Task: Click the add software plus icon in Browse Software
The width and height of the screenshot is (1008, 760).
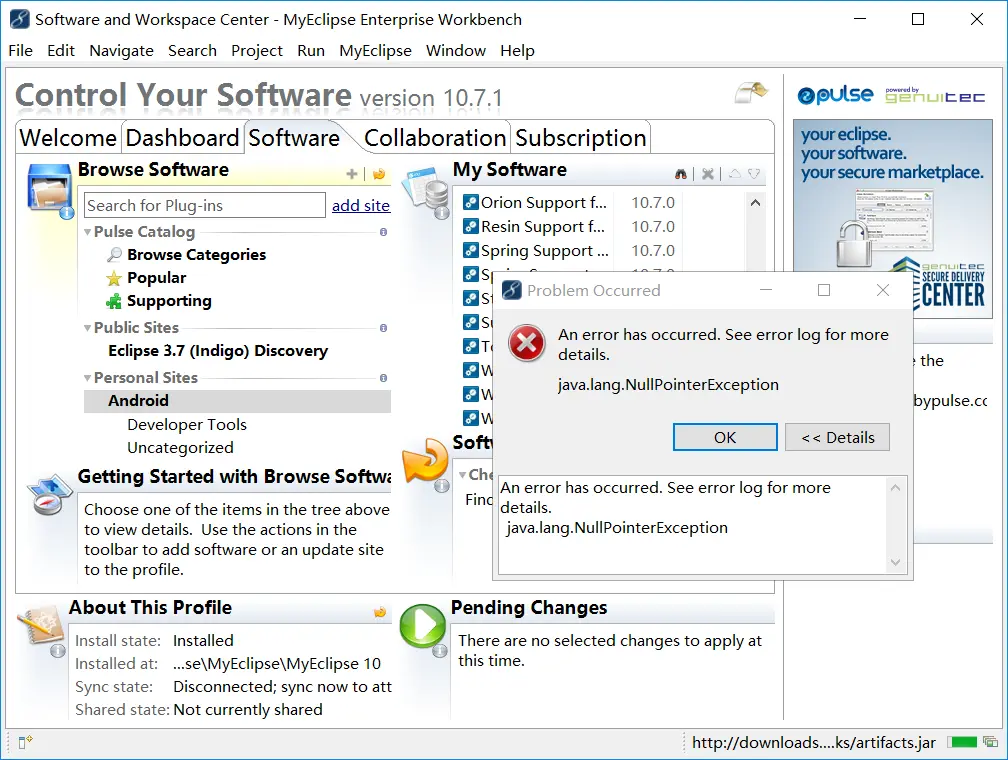Action: coord(352,174)
